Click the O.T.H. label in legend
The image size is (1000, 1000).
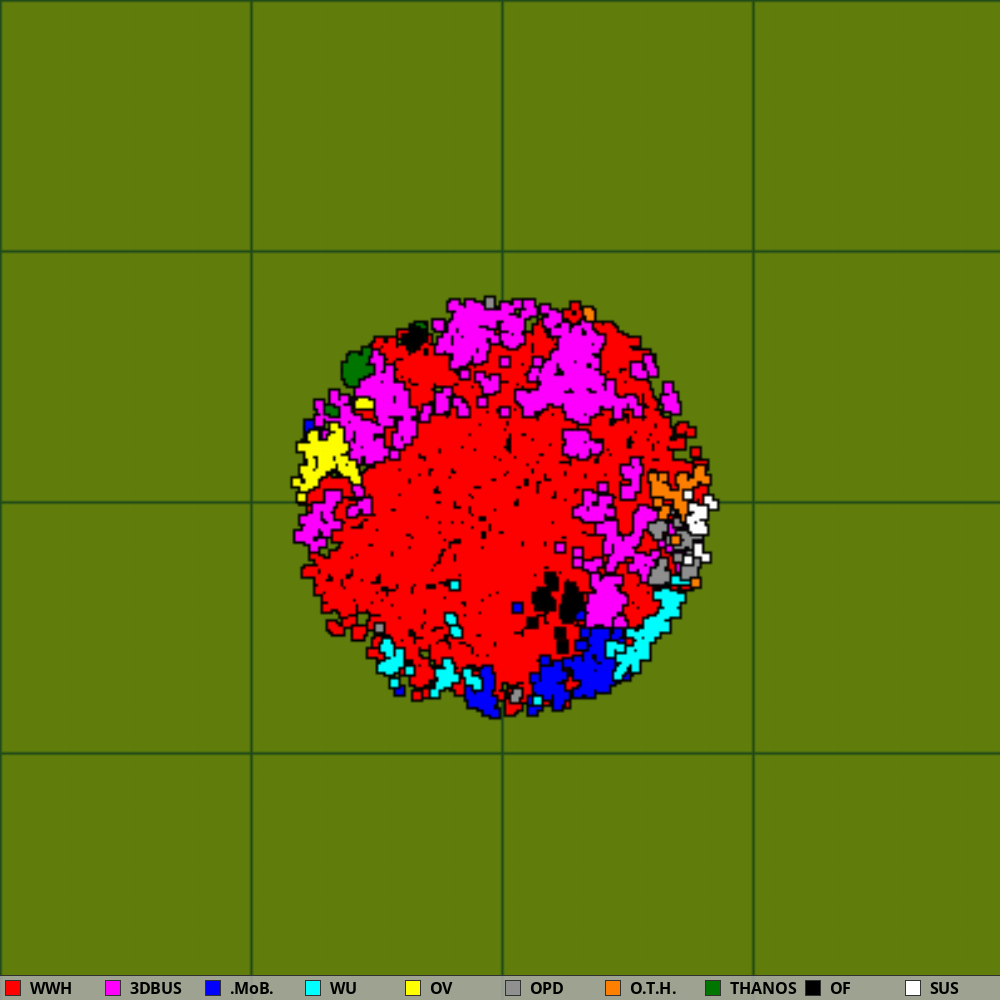(653, 988)
